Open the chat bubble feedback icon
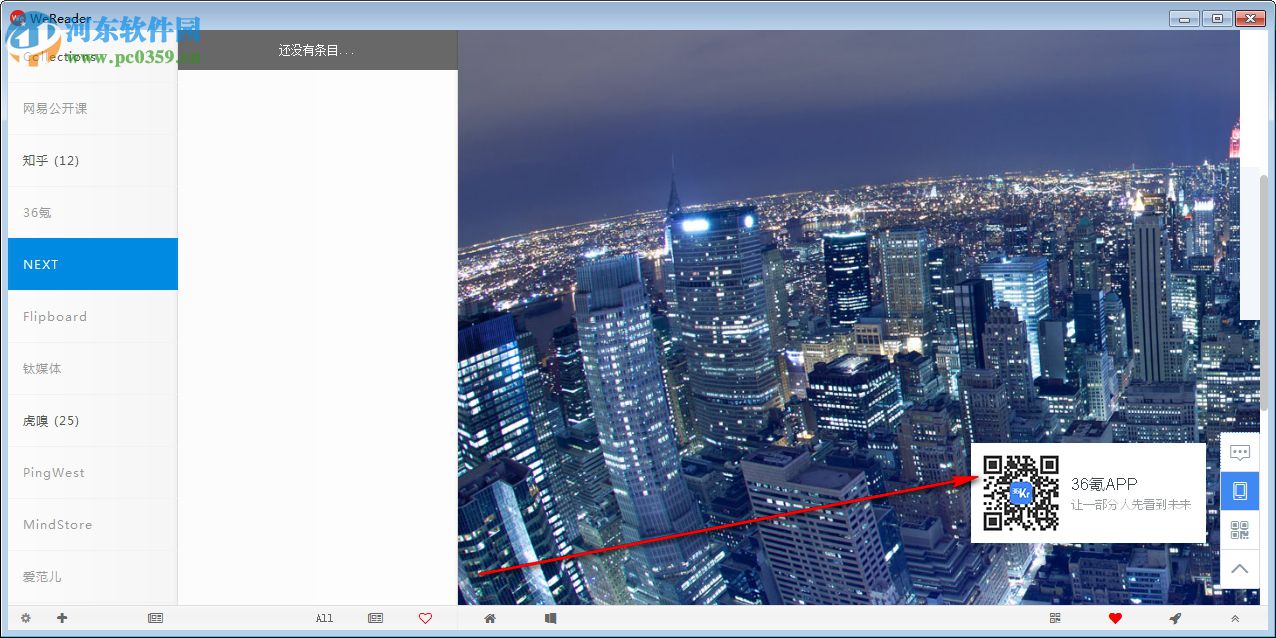The width and height of the screenshot is (1276, 638). coord(1240,452)
